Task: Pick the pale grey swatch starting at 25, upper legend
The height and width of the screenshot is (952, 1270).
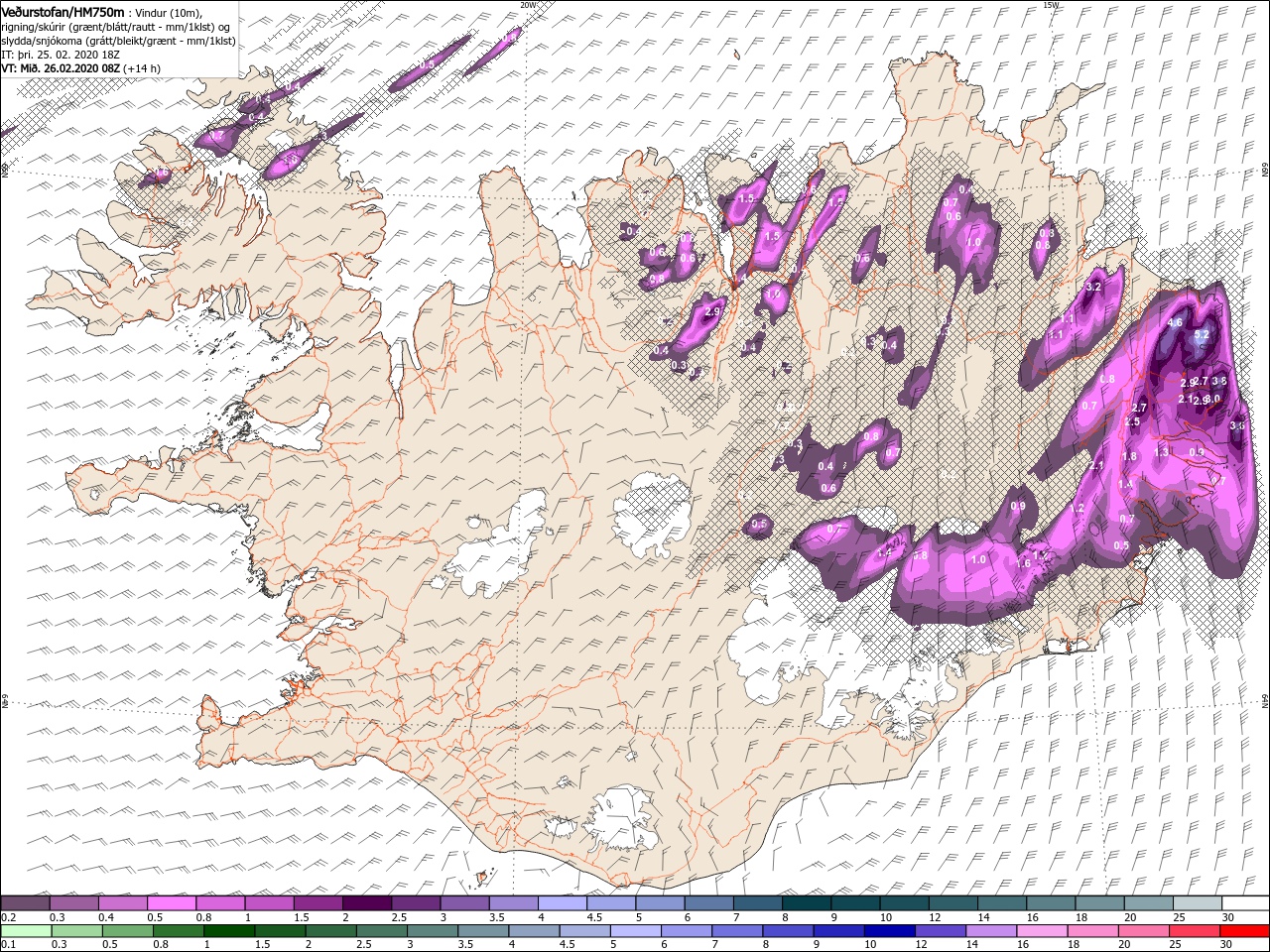Action: pyautogui.click(x=1196, y=903)
